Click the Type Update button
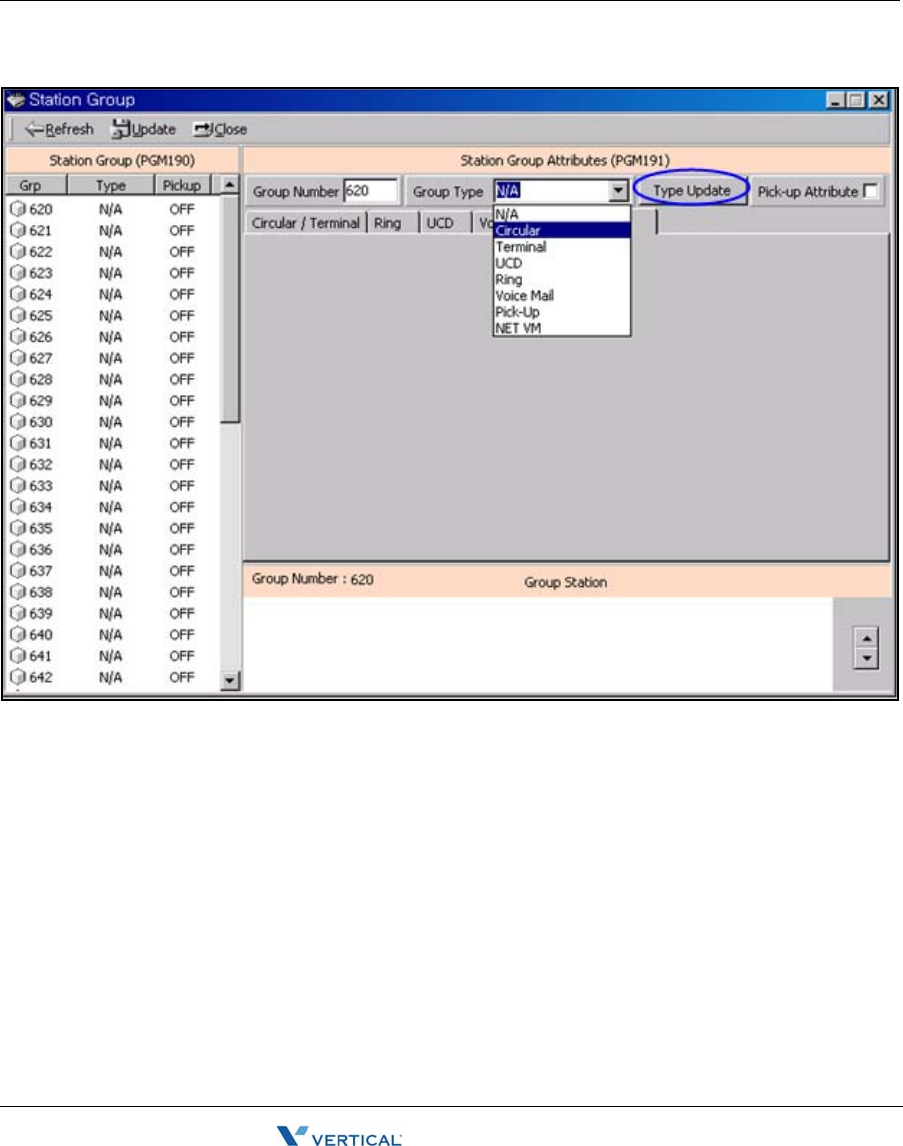 point(692,191)
